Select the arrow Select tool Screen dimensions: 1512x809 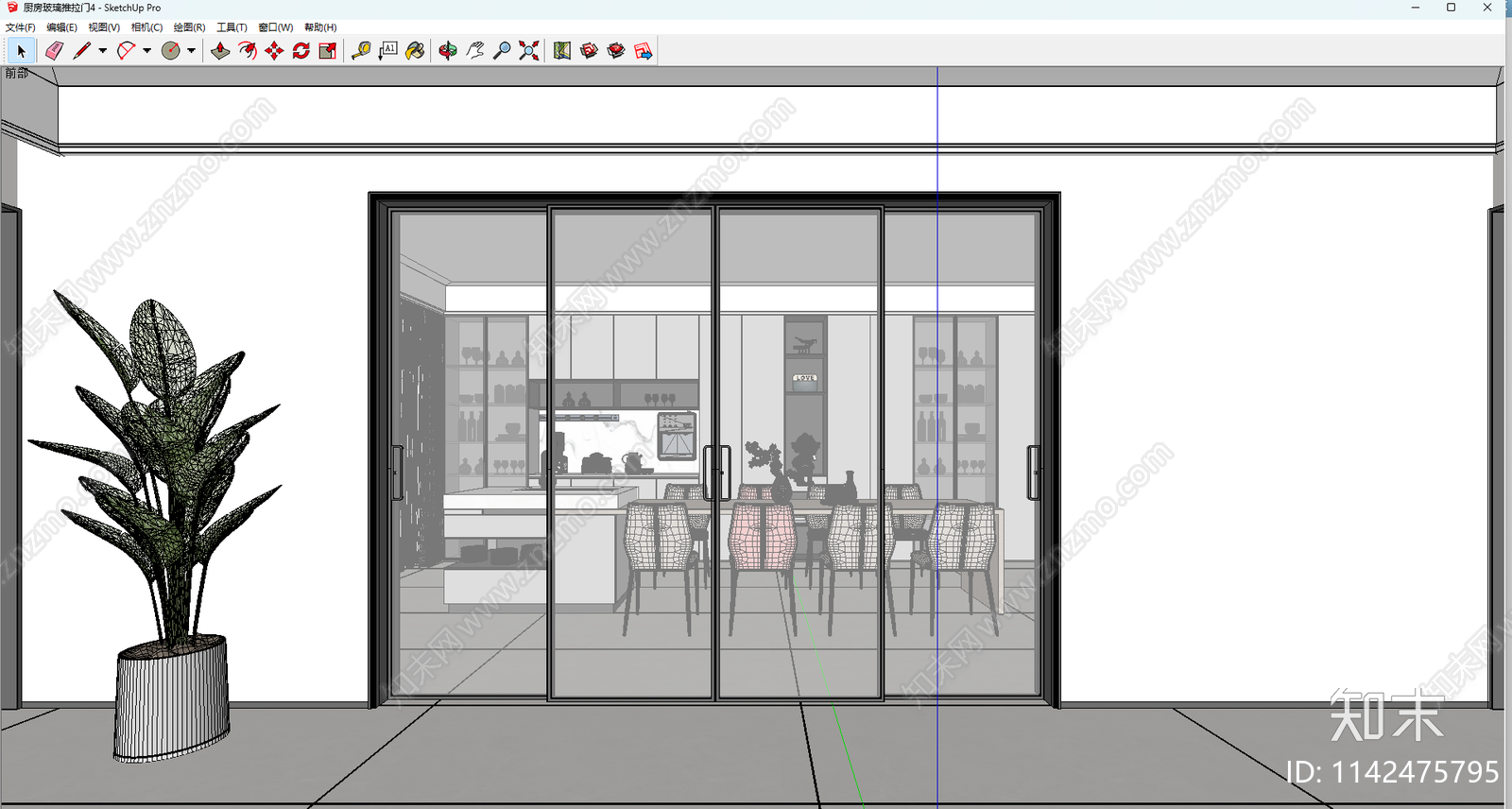coord(21,51)
